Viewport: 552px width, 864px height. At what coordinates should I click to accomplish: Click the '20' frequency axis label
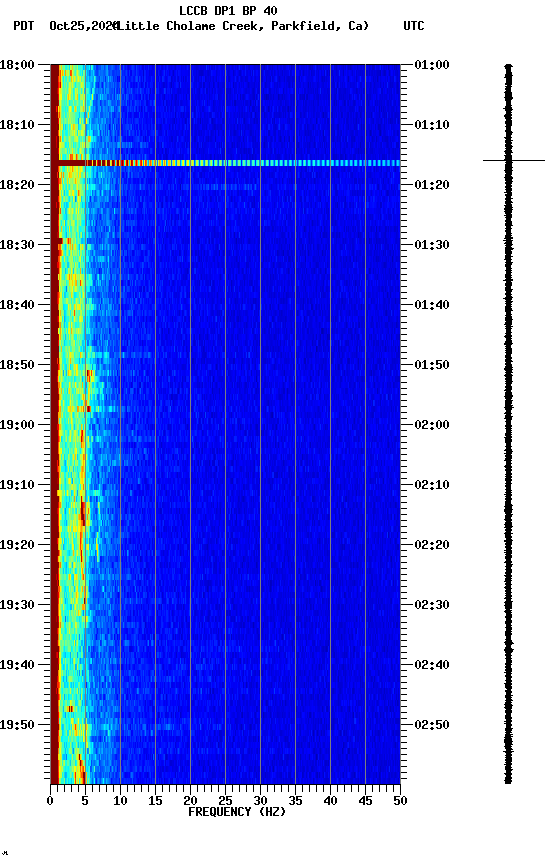click(190, 801)
